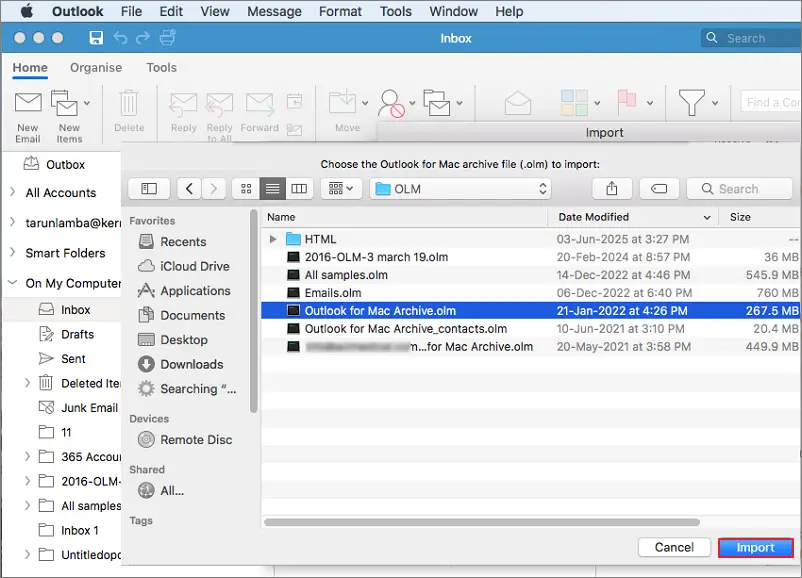The image size is (802, 578).
Task: Click the Move folder icon
Action: pyautogui.click(x=342, y=102)
